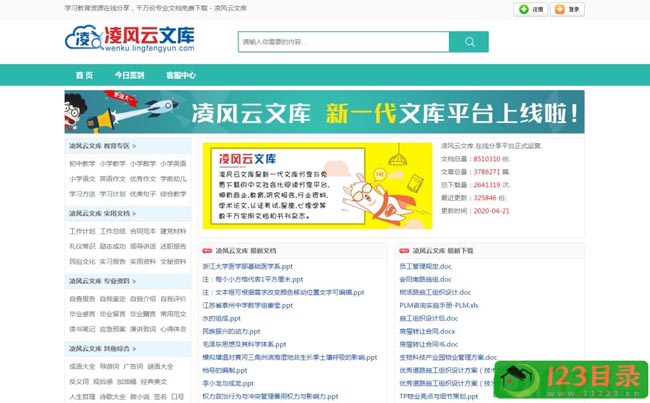Open the 毕业感言 category link

point(82,314)
